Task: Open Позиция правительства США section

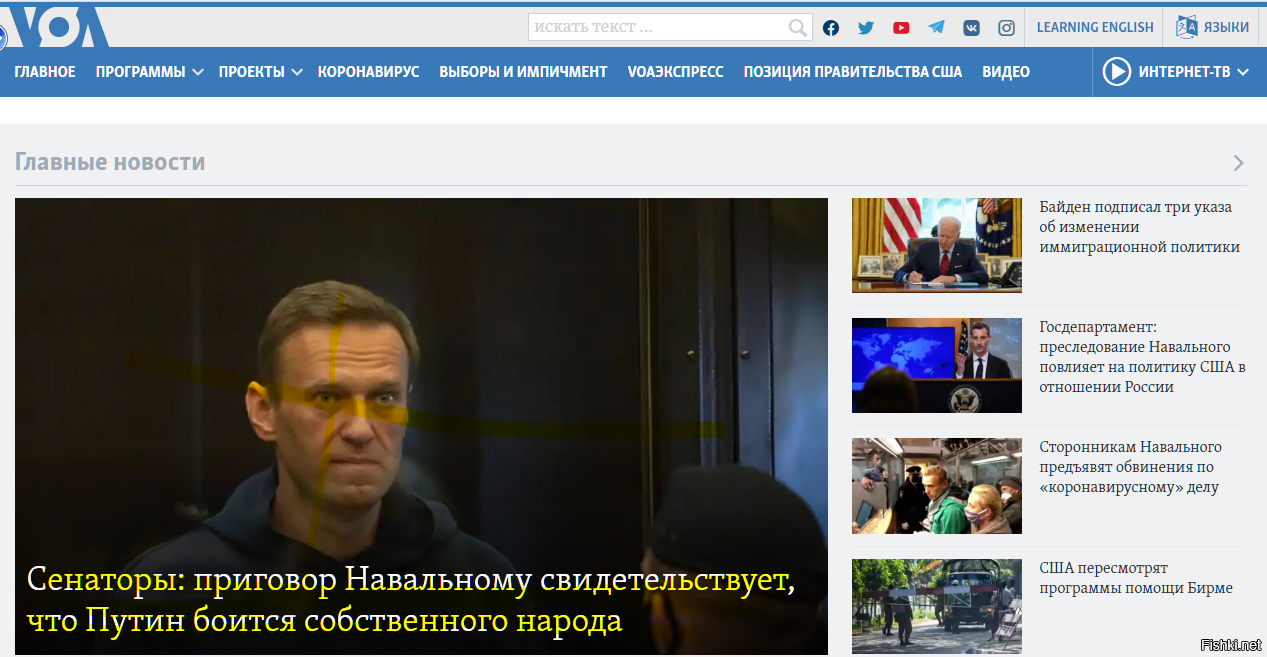Action: [853, 72]
